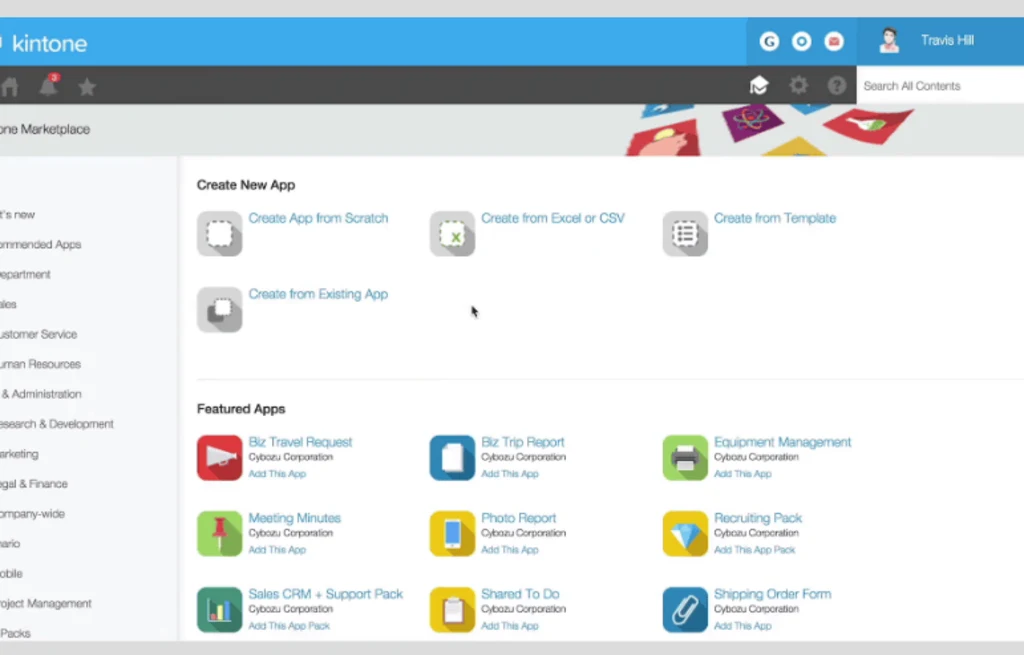The image size is (1024, 655).
Task: Click the Biz Travel Request megaphone icon
Action: 219,458
